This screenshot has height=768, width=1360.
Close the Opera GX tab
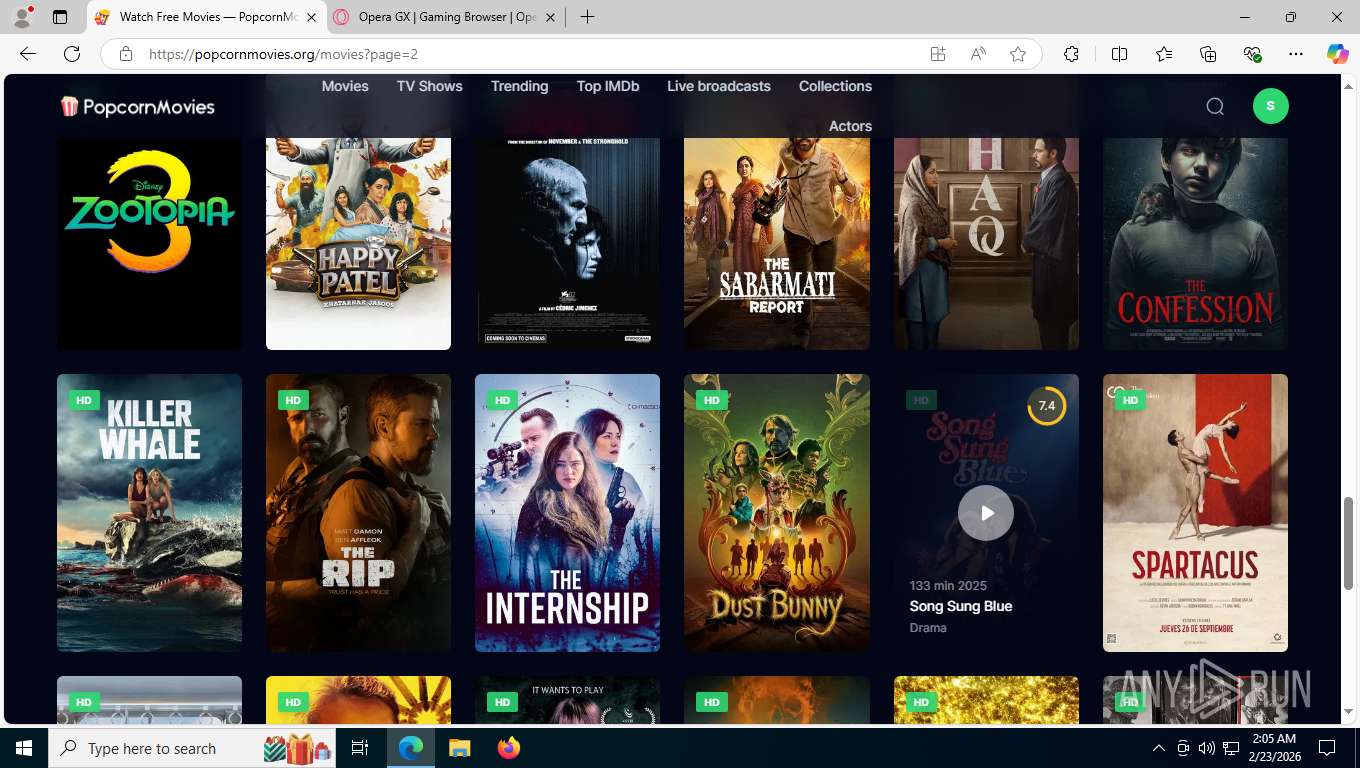tap(551, 17)
